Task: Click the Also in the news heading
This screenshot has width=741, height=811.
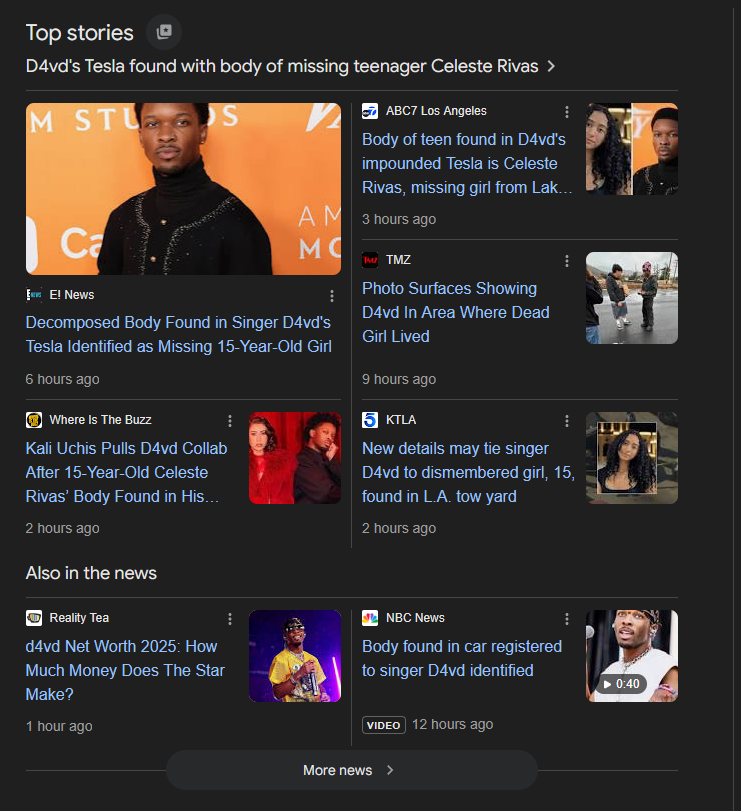Action: [91, 573]
